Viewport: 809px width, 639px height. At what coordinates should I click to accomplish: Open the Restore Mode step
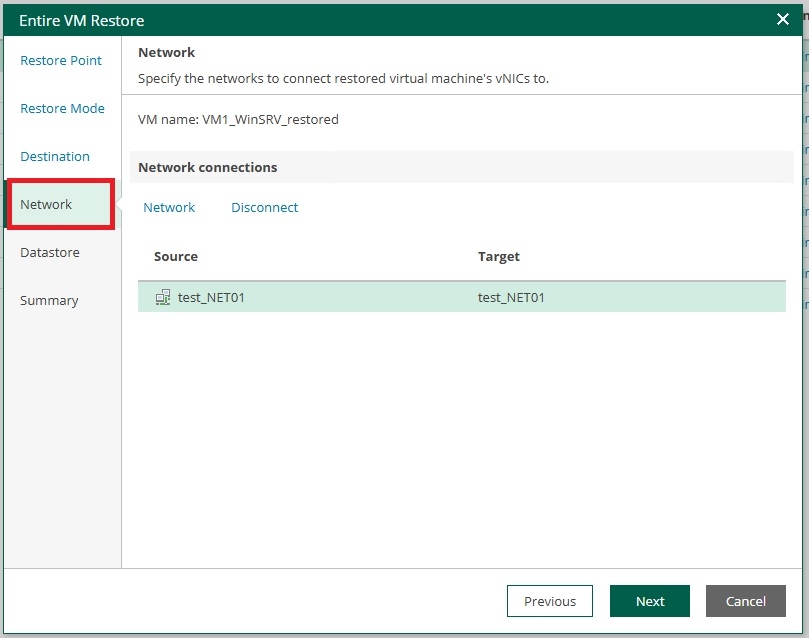point(62,108)
